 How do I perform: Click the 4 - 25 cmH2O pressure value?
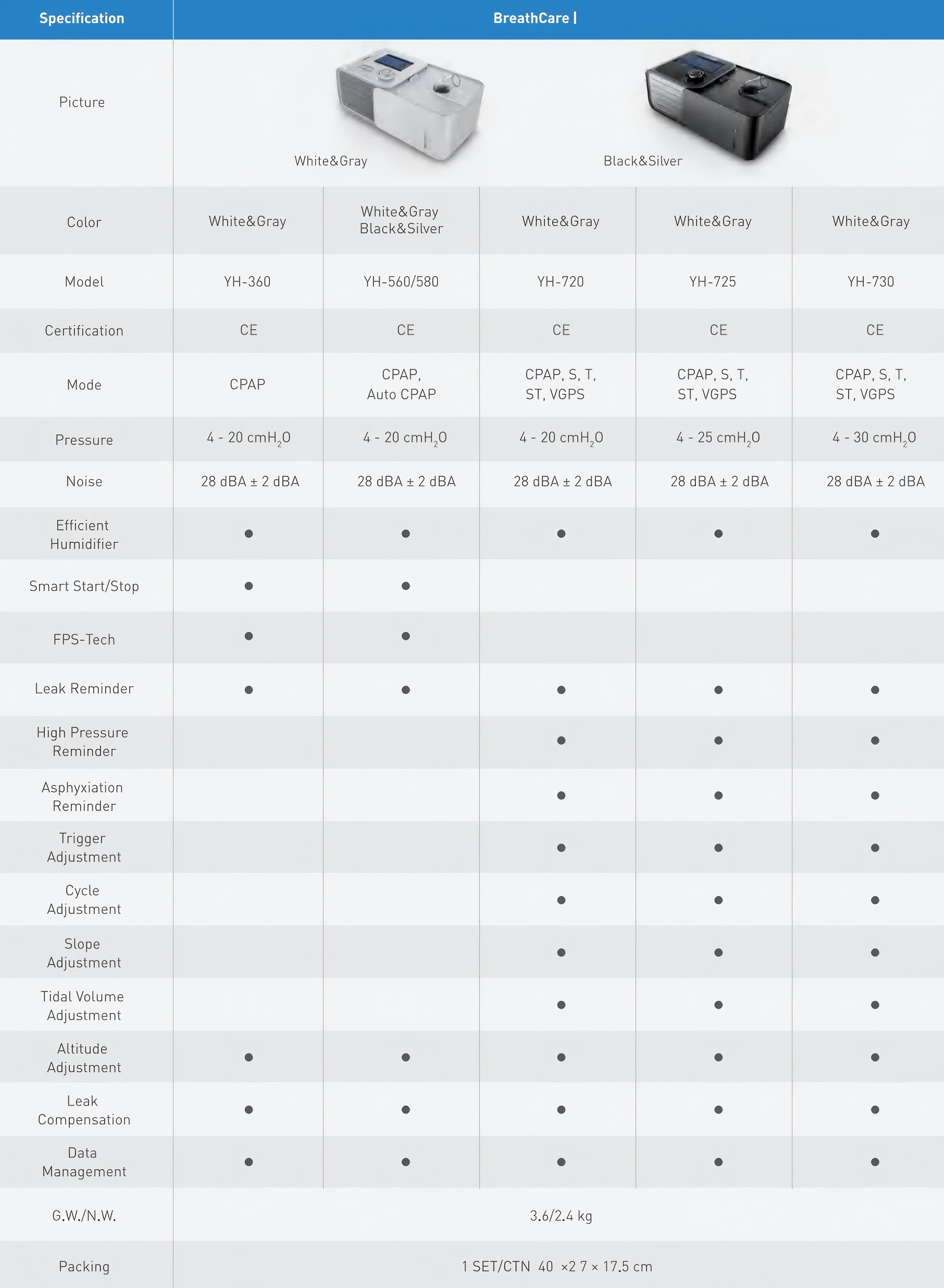tap(718, 438)
